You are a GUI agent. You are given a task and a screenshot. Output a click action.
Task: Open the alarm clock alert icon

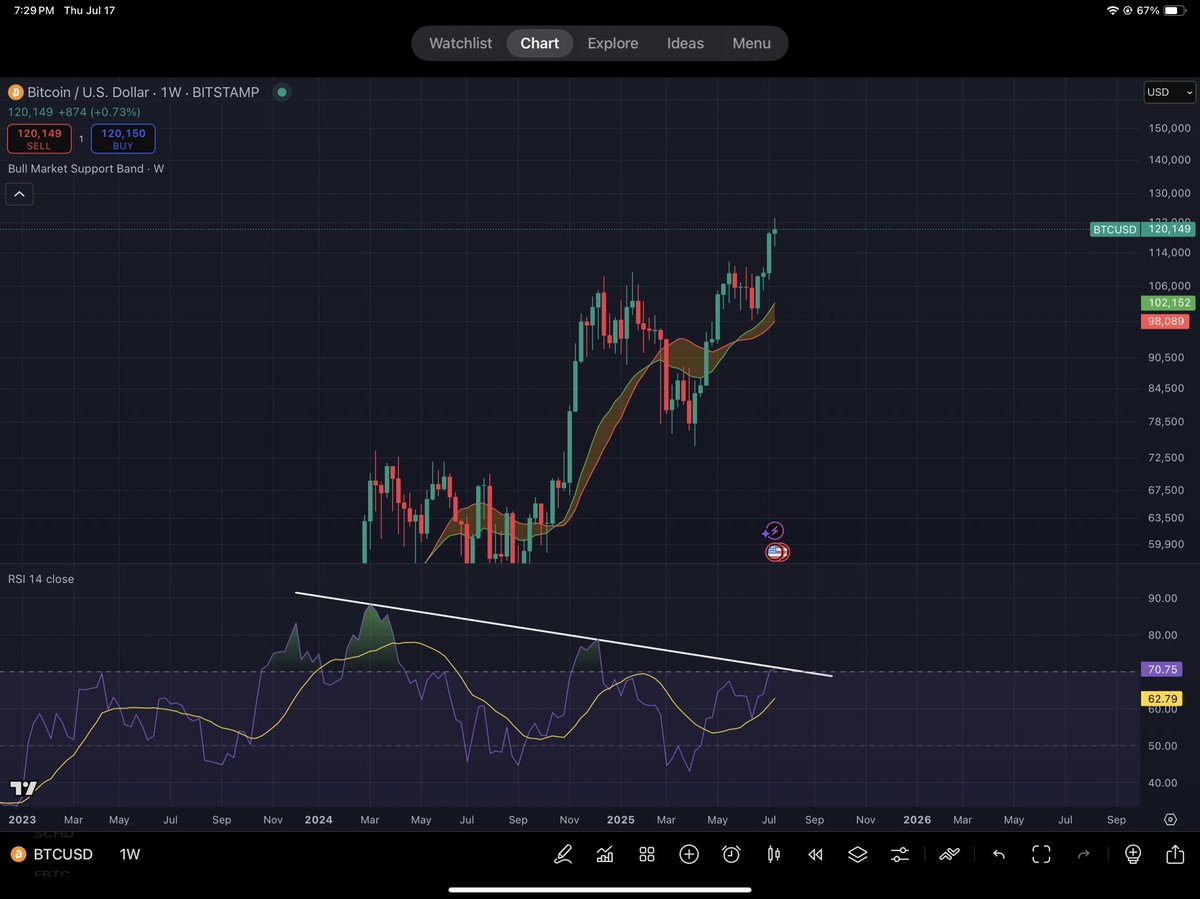[x=731, y=854]
